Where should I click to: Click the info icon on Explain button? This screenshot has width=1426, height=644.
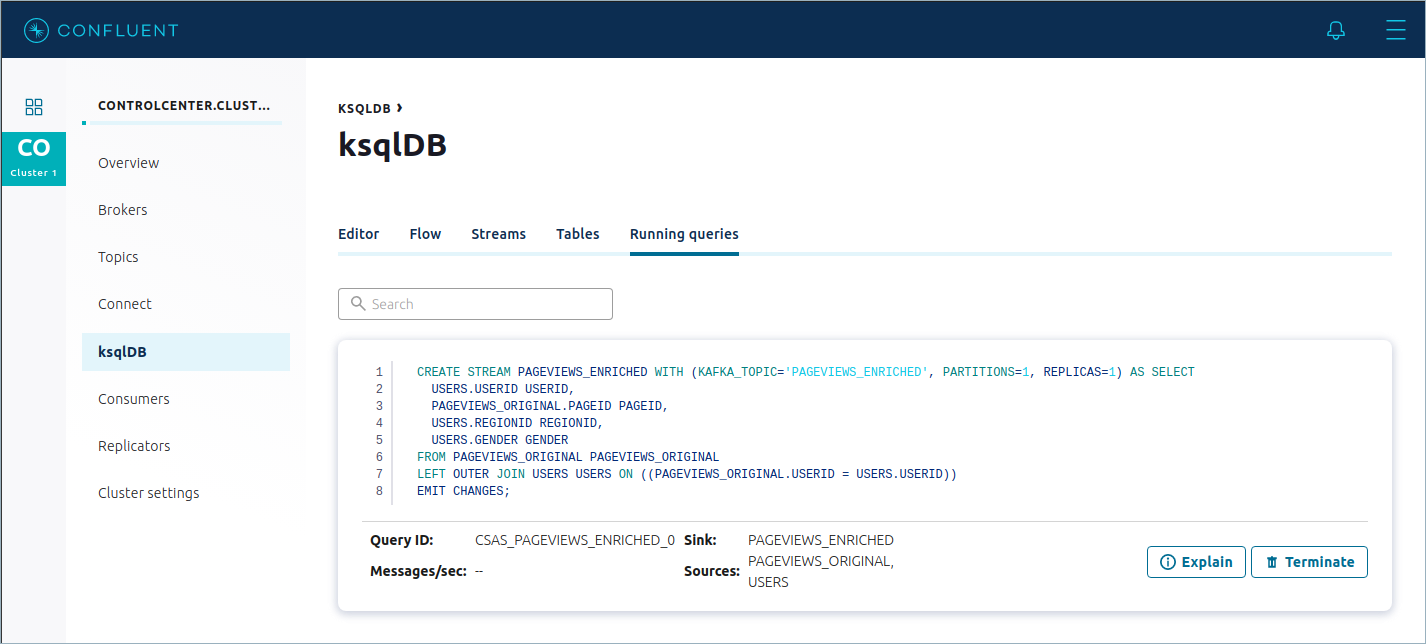point(1170,561)
